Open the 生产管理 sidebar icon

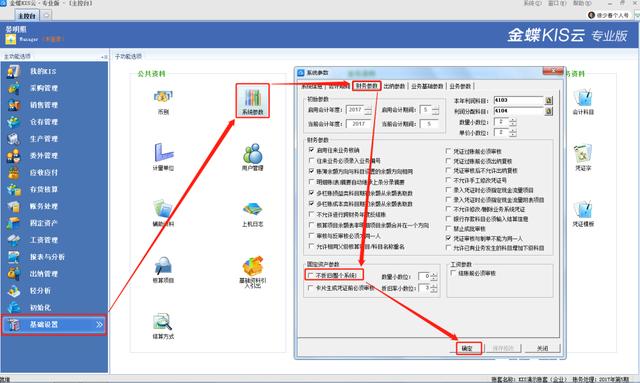[x=13, y=139]
